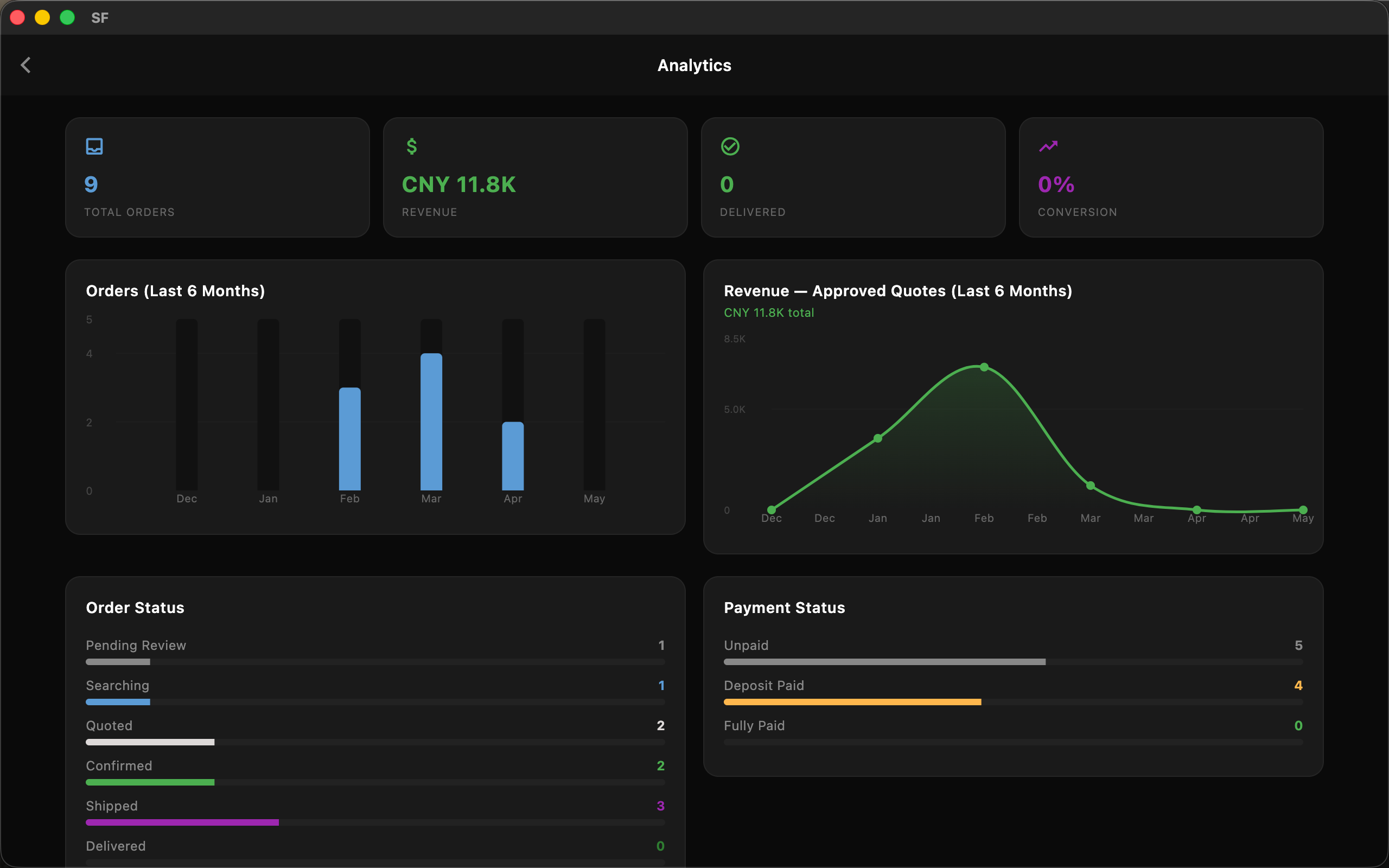Click the Feb bar in Orders chart
The height and width of the screenshot is (868, 1389).
[349, 438]
